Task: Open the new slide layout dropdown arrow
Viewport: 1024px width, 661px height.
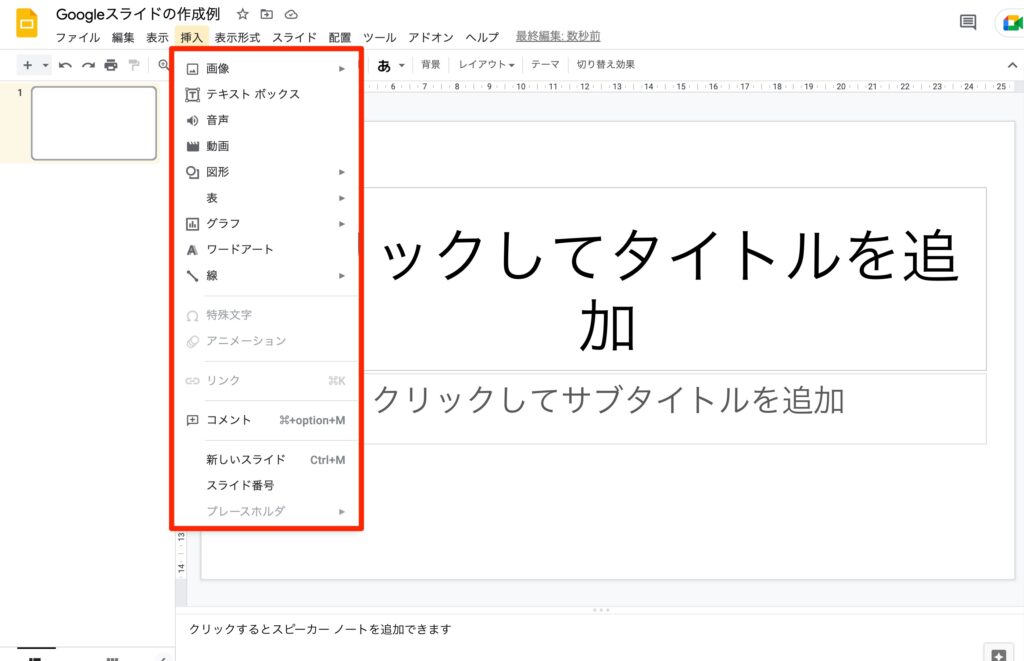Action: 45,65
